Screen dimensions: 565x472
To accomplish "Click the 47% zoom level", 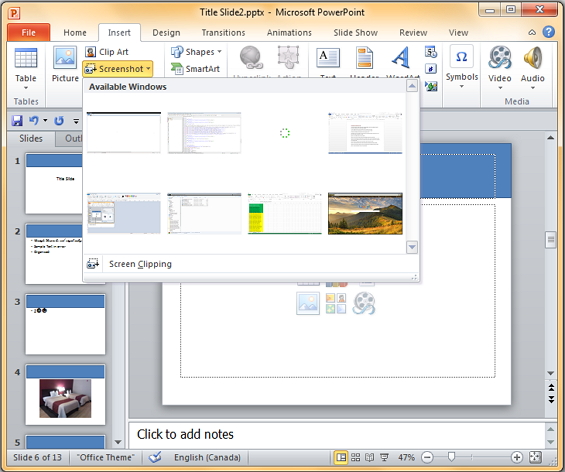I will pos(406,457).
